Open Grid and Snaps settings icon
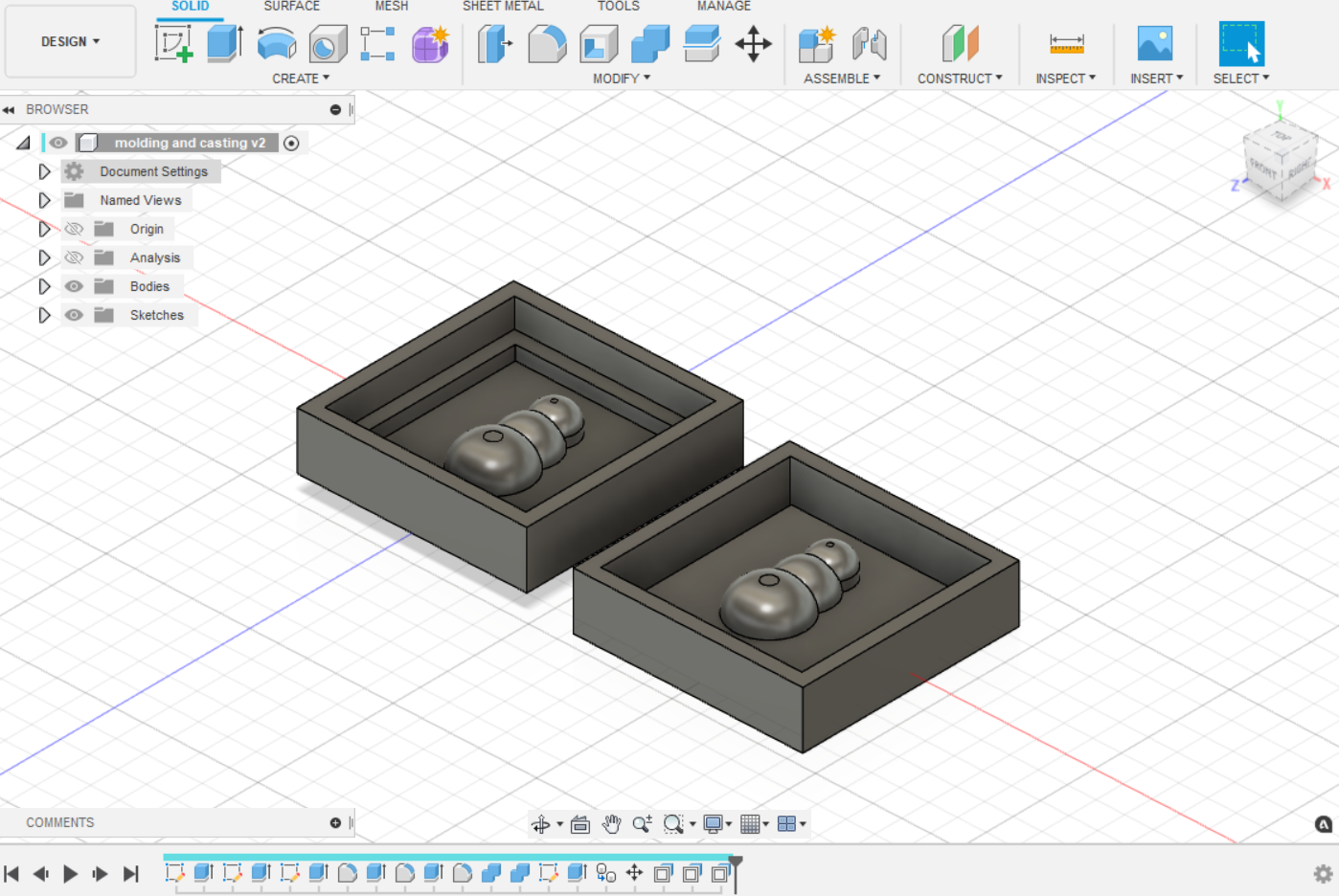 (x=750, y=824)
